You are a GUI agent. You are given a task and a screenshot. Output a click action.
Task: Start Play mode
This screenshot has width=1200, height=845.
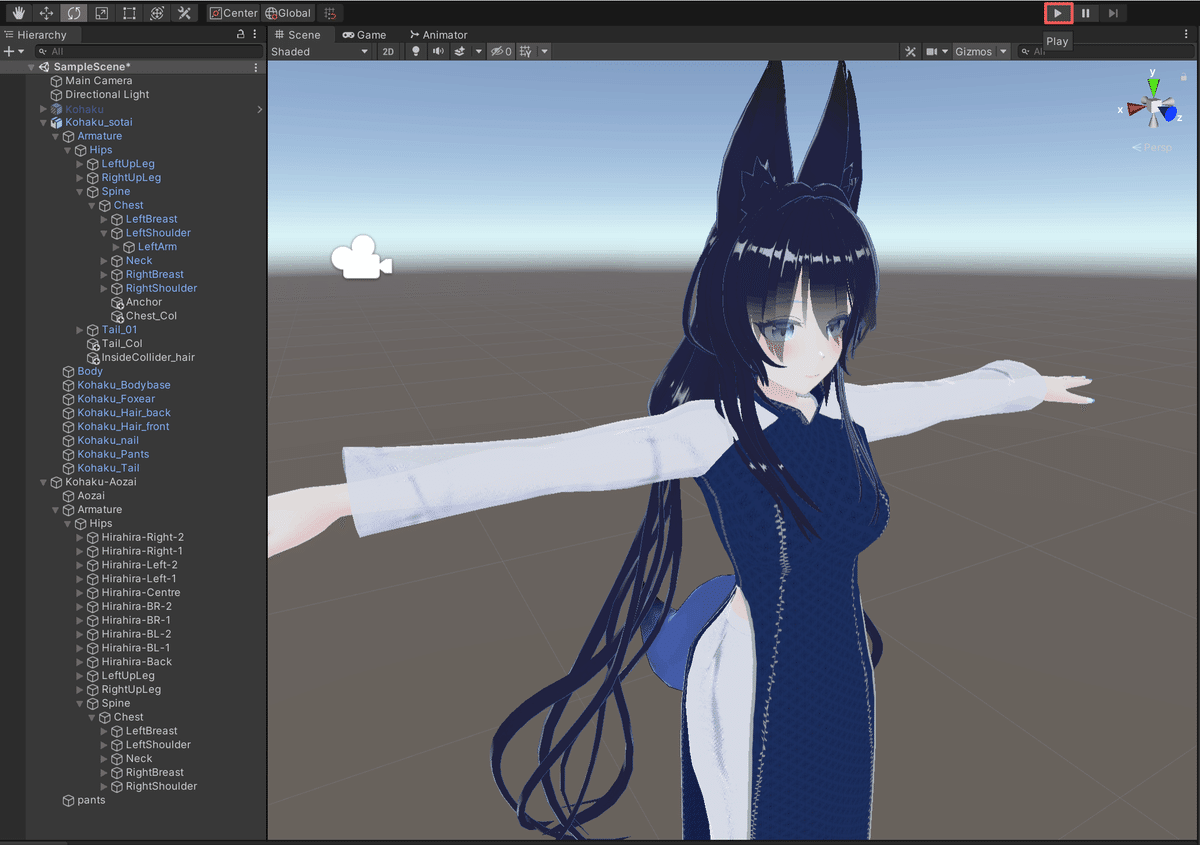click(1058, 13)
